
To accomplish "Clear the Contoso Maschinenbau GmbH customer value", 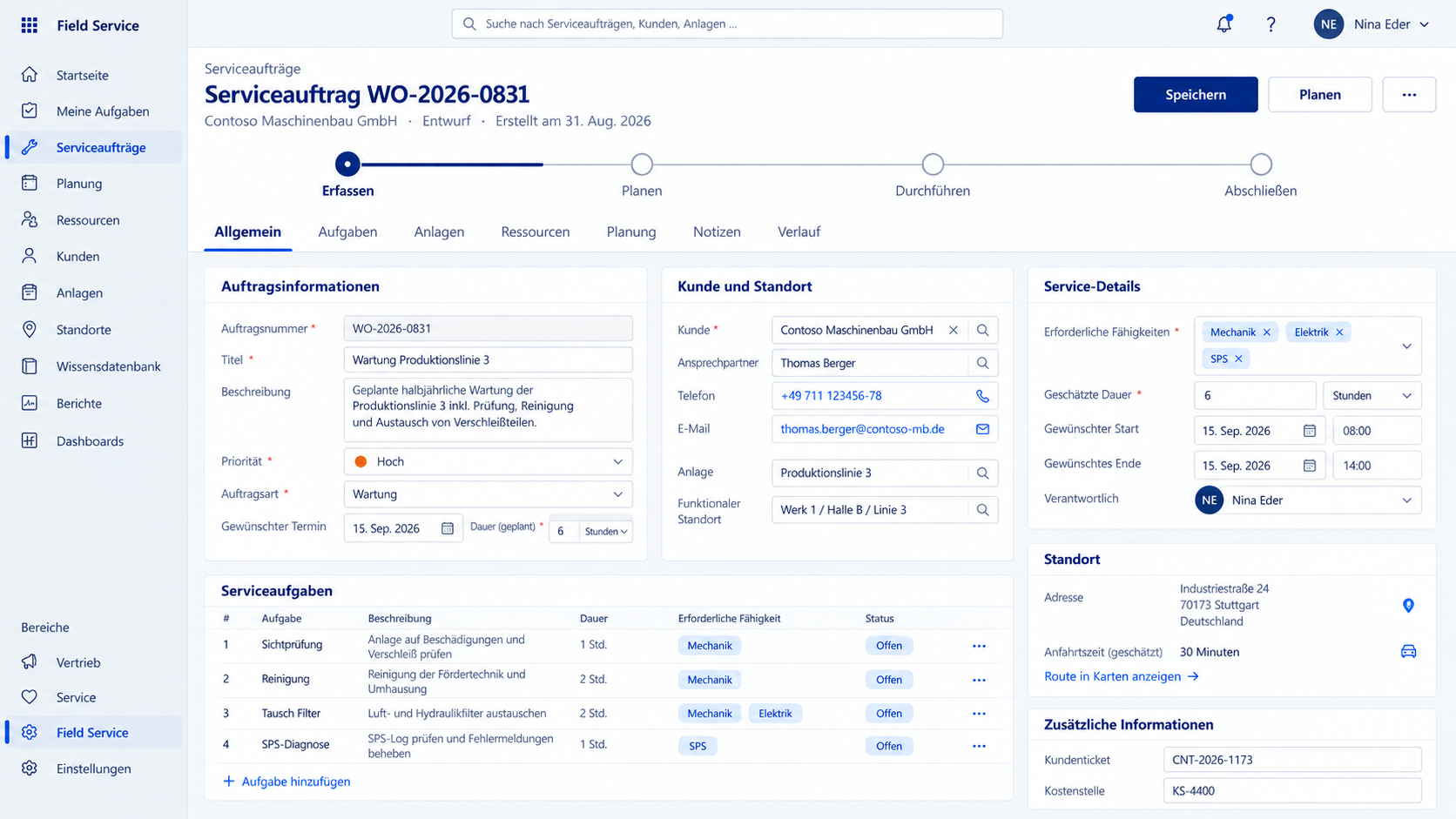I will (x=954, y=330).
